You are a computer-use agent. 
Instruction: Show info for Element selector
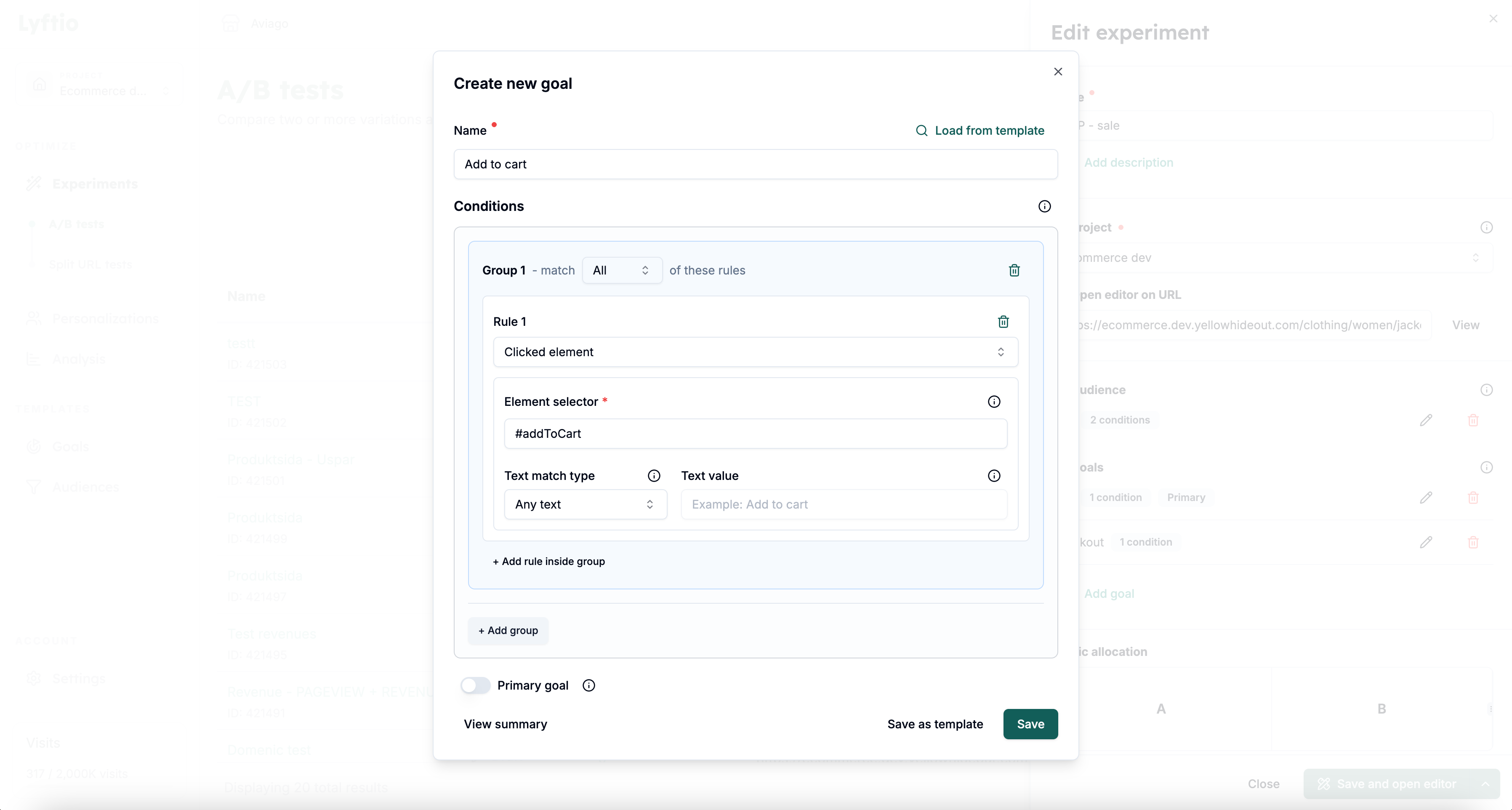994,402
